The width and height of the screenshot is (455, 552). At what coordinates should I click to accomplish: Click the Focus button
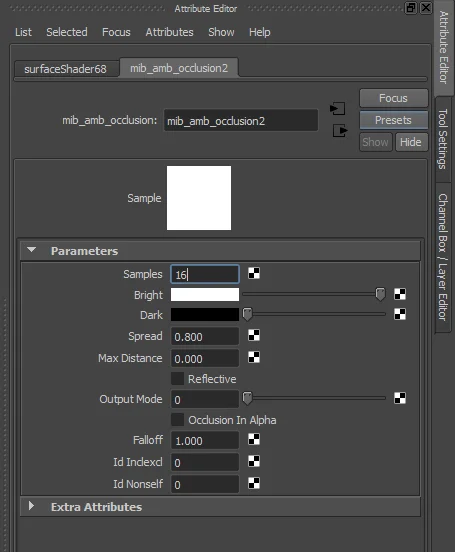393,98
